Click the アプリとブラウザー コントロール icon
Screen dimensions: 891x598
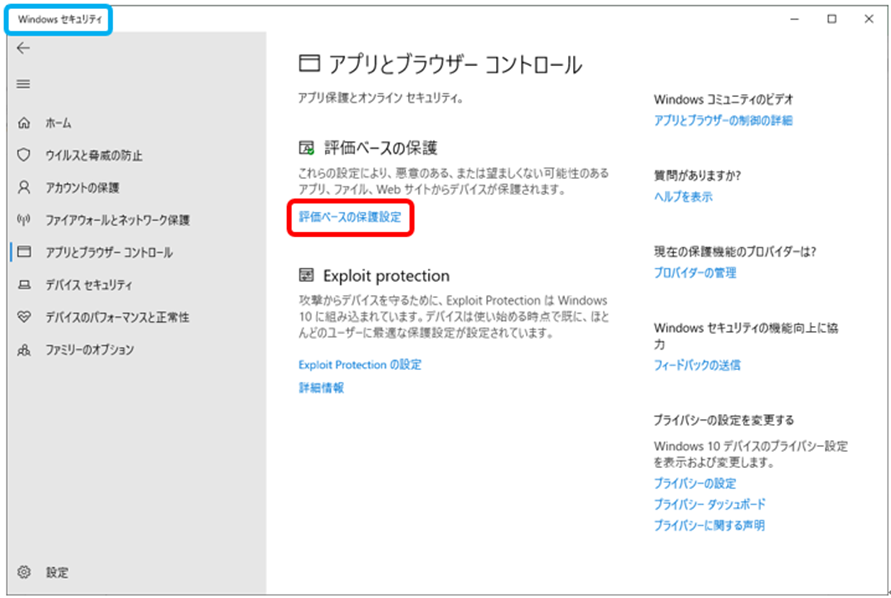click(x=22, y=252)
